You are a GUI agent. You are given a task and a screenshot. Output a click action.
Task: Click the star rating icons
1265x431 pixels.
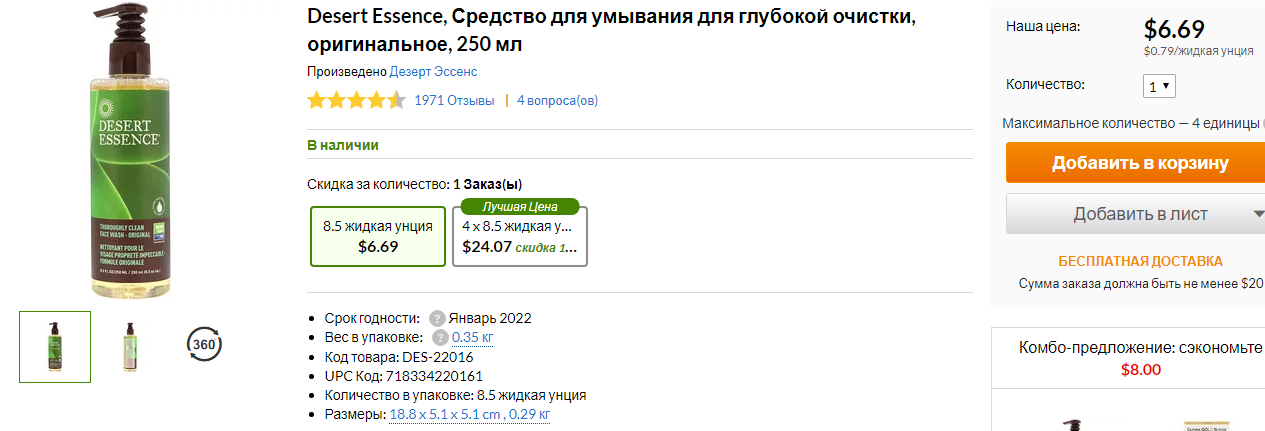[x=356, y=100]
